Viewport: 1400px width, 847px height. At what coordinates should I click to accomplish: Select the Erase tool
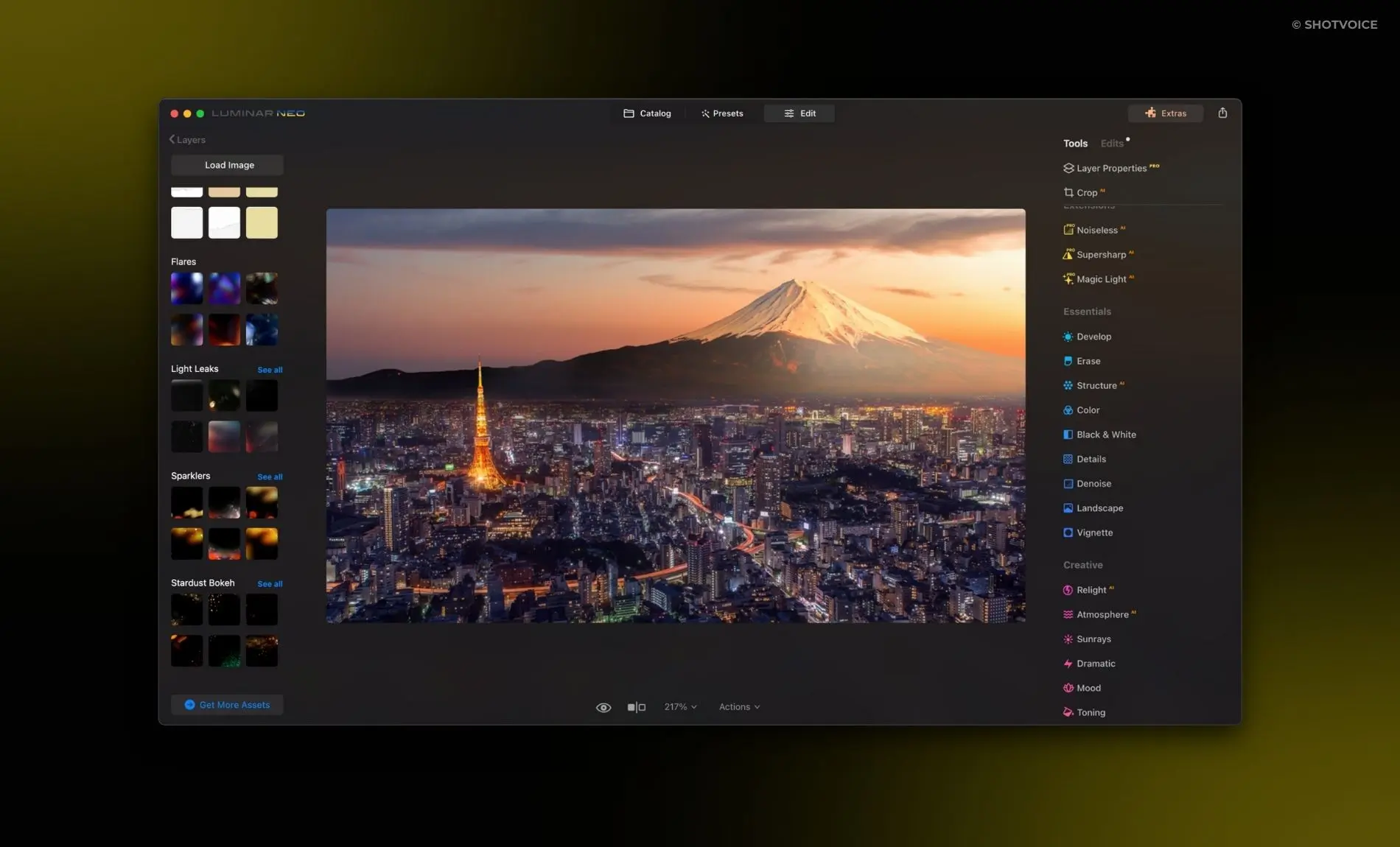tap(1088, 361)
